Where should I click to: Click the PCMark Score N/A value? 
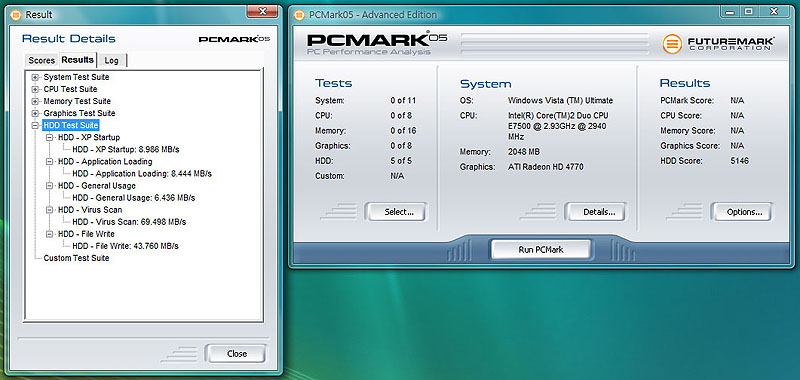(x=737, y=101)
